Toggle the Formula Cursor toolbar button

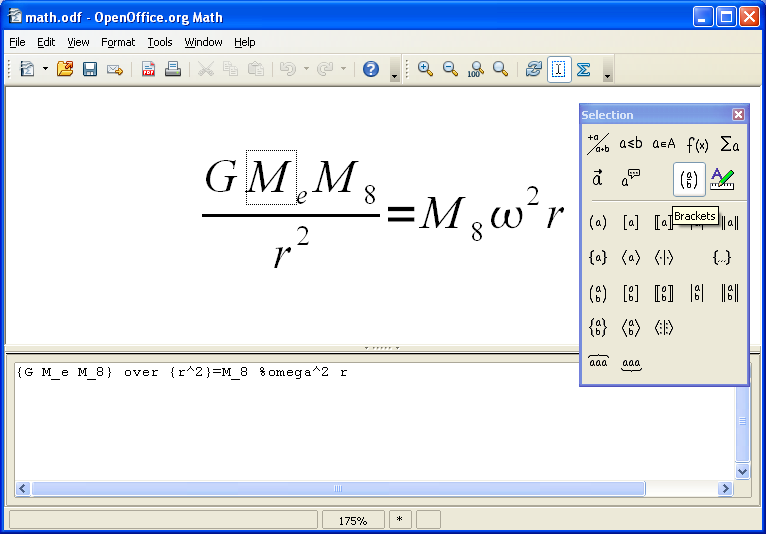tap(558, 69)
